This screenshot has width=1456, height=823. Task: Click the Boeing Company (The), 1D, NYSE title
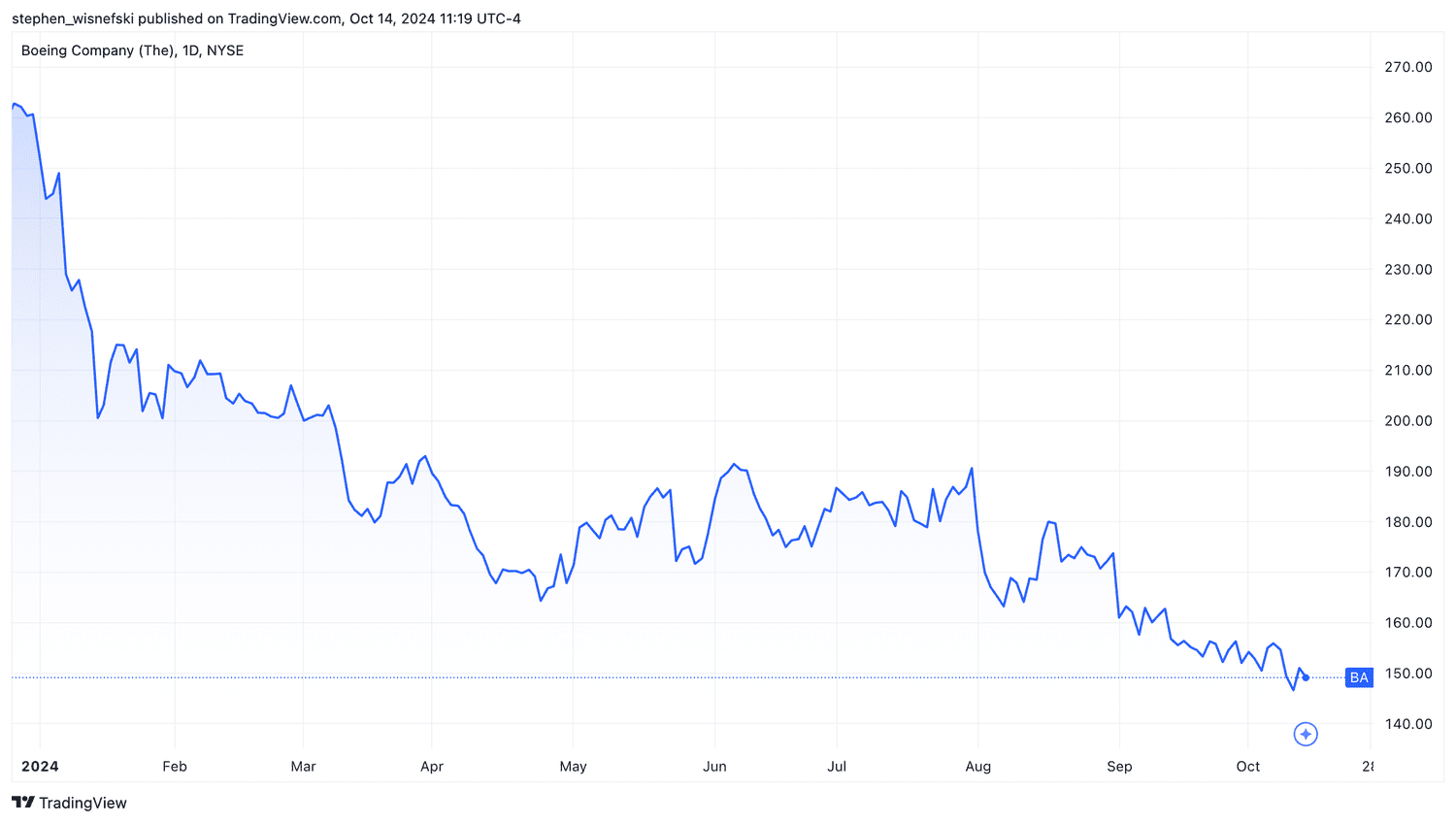pyautogui.click(x=132, y=50)
